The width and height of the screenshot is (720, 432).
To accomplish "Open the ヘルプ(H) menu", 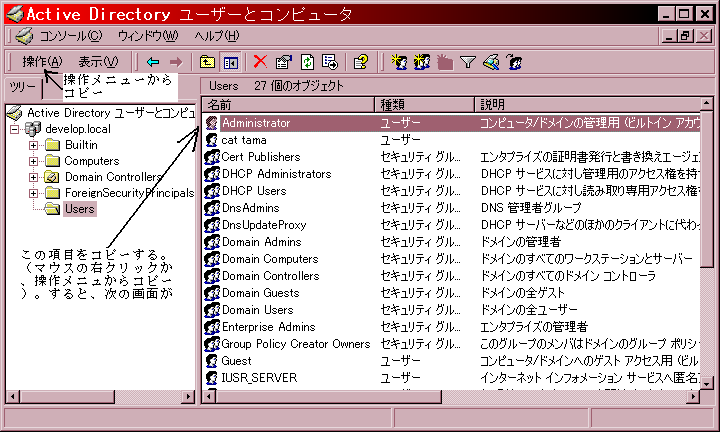I will click(217, 36).
